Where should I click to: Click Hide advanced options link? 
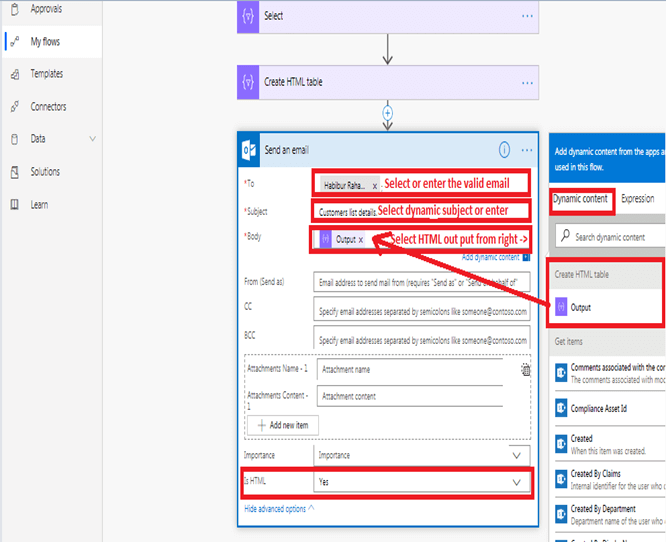279,508
